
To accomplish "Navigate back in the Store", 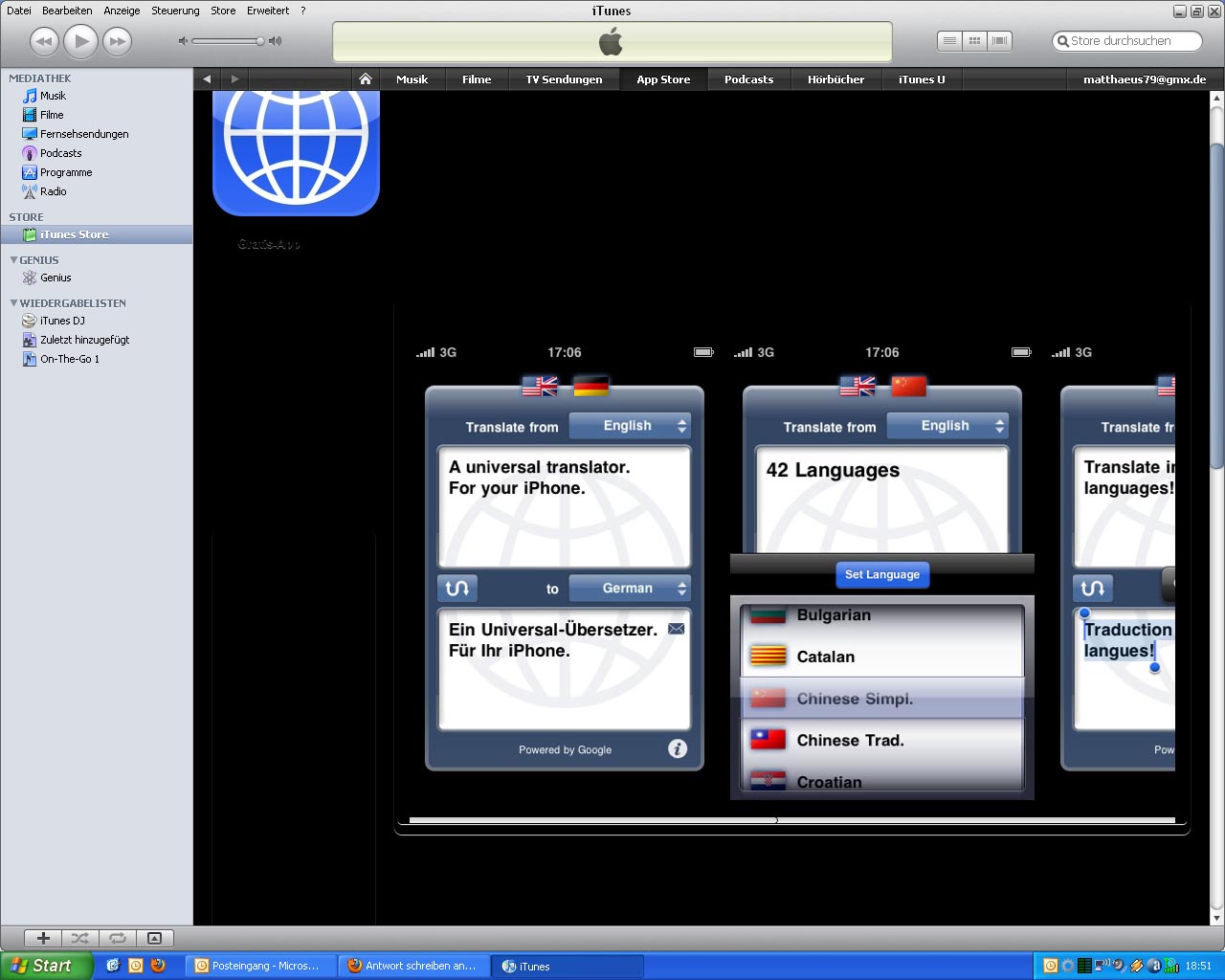I will (207, 79).
